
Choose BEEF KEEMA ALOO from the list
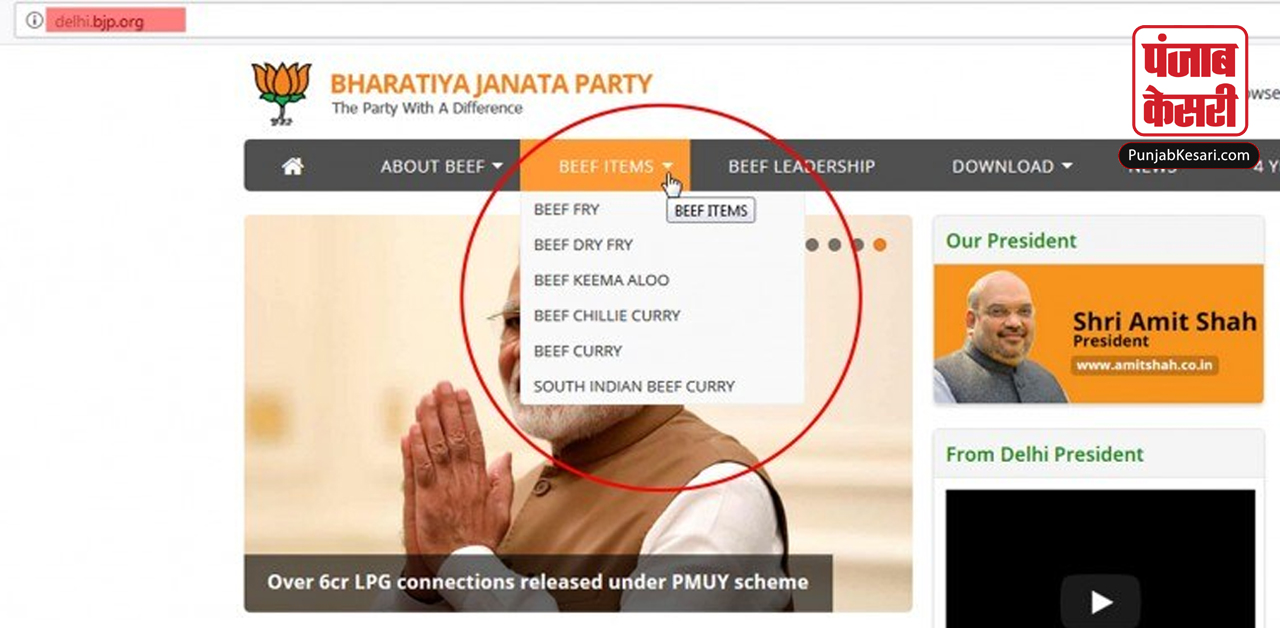[x=601, y=280]
